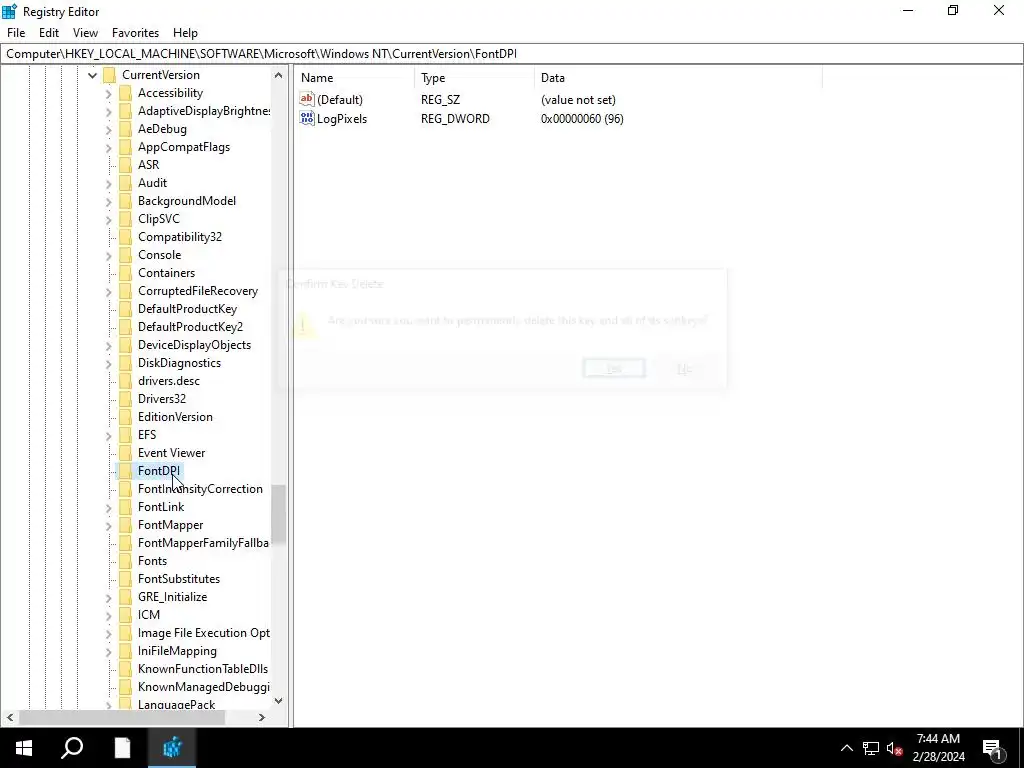This screenshot has width=1024, height=768.
Task: Sort values by the Name column
Action: 355,78
